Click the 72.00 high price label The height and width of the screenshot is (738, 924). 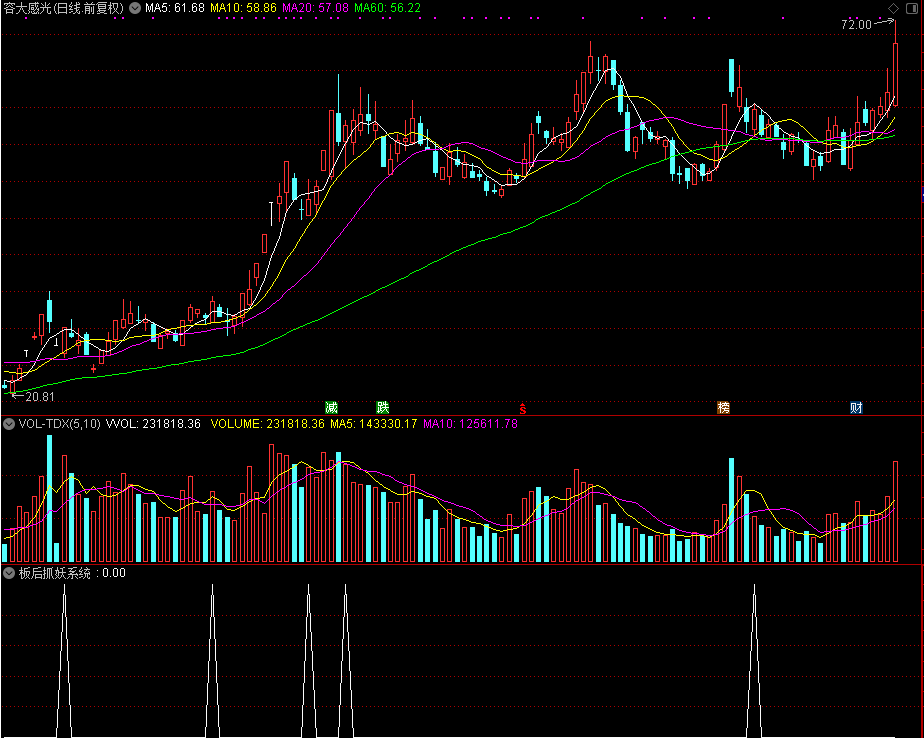pos(856,25)
